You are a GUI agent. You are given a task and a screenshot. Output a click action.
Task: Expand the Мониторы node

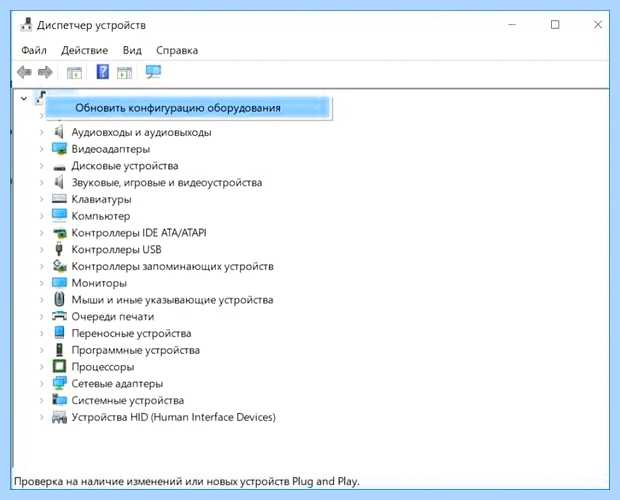[x=42, y=283]
